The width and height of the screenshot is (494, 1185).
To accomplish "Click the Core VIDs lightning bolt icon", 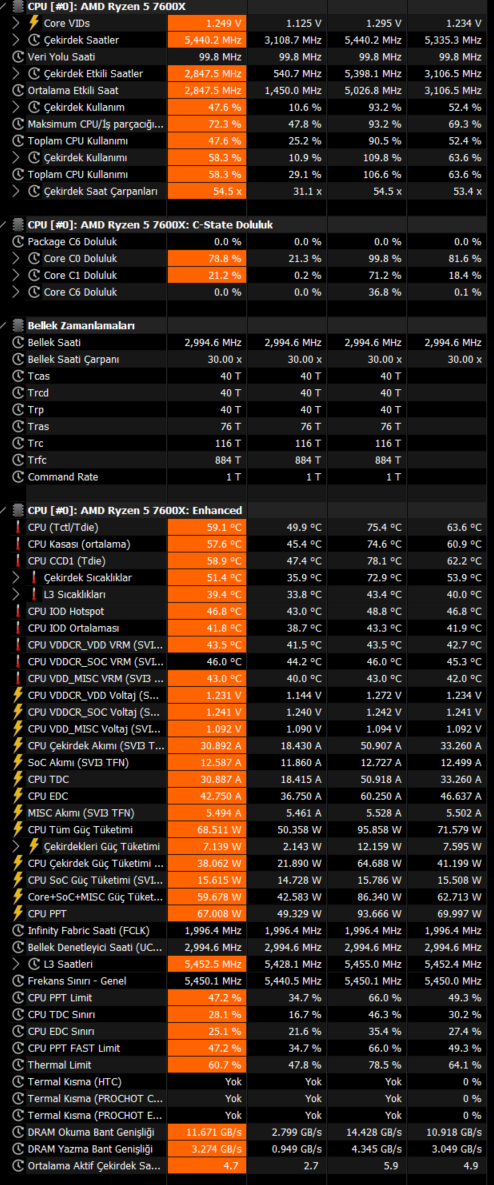I will pyautogui.click(x=34, y=23).
